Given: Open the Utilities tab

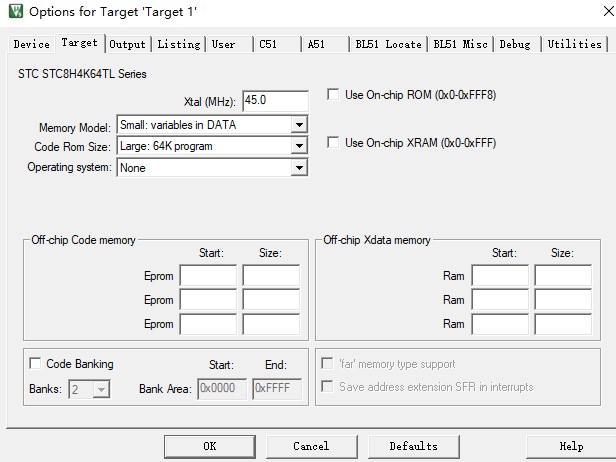Looking at the screenshot, I should (574, 44).
